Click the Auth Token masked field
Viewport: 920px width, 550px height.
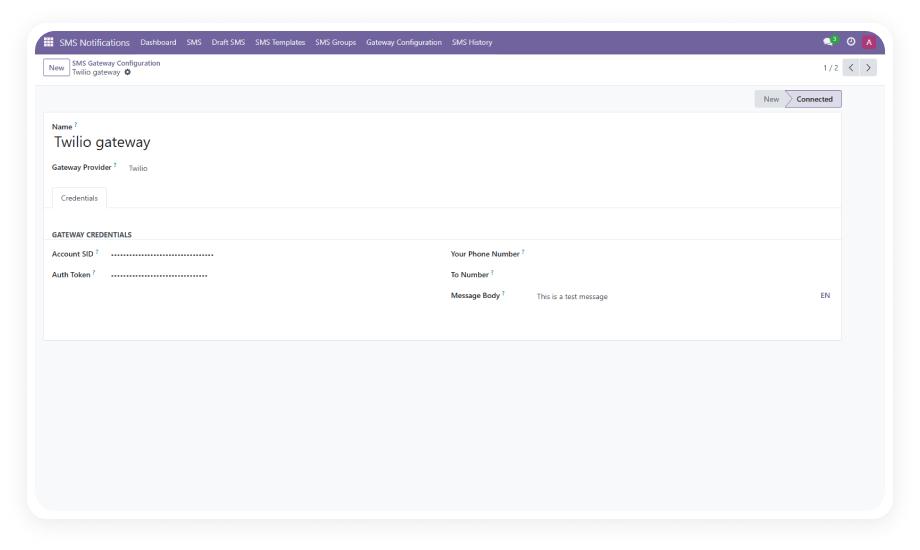159,275
